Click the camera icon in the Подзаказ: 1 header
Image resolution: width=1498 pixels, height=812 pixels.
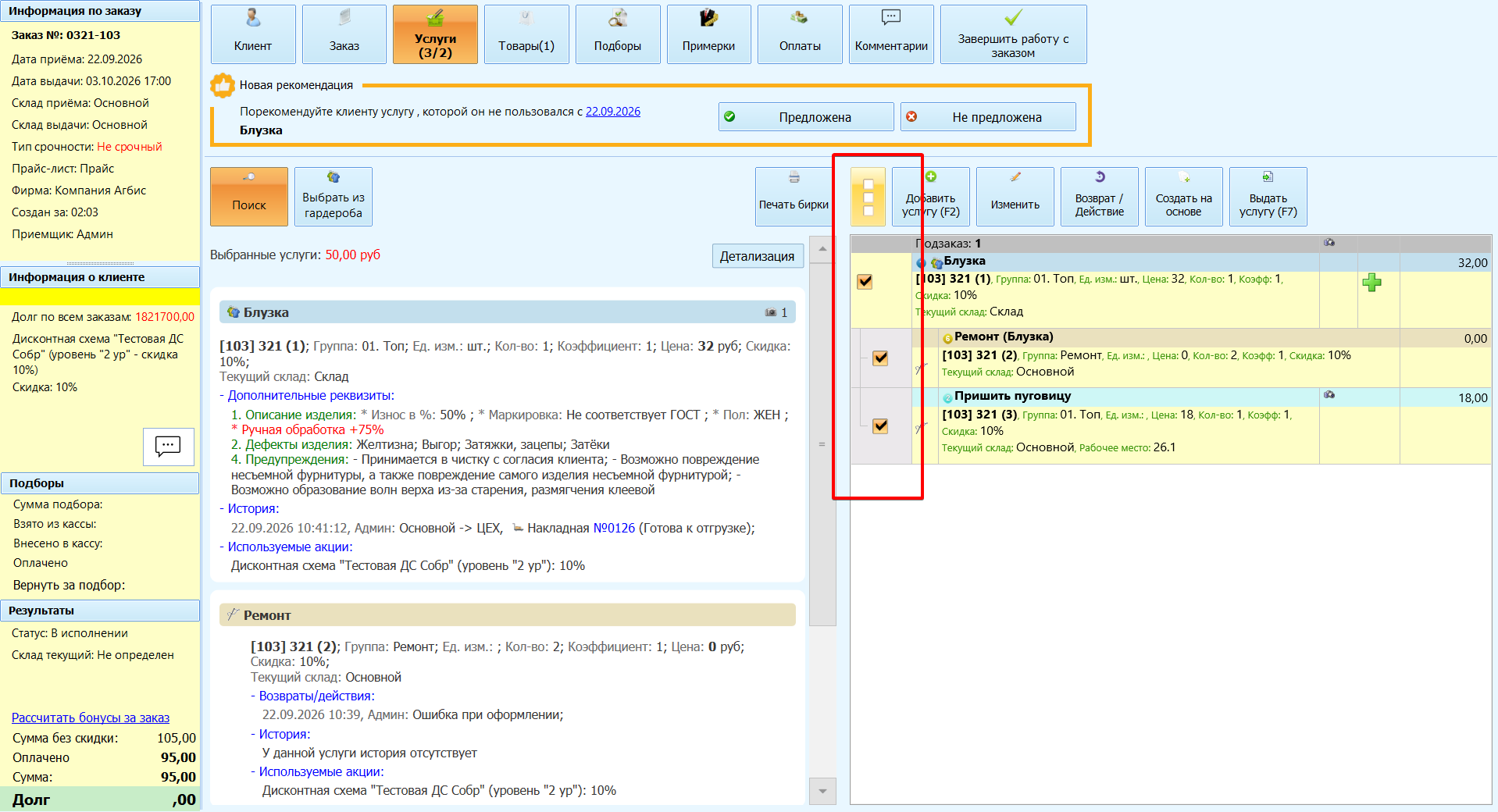click(1329, 243)
